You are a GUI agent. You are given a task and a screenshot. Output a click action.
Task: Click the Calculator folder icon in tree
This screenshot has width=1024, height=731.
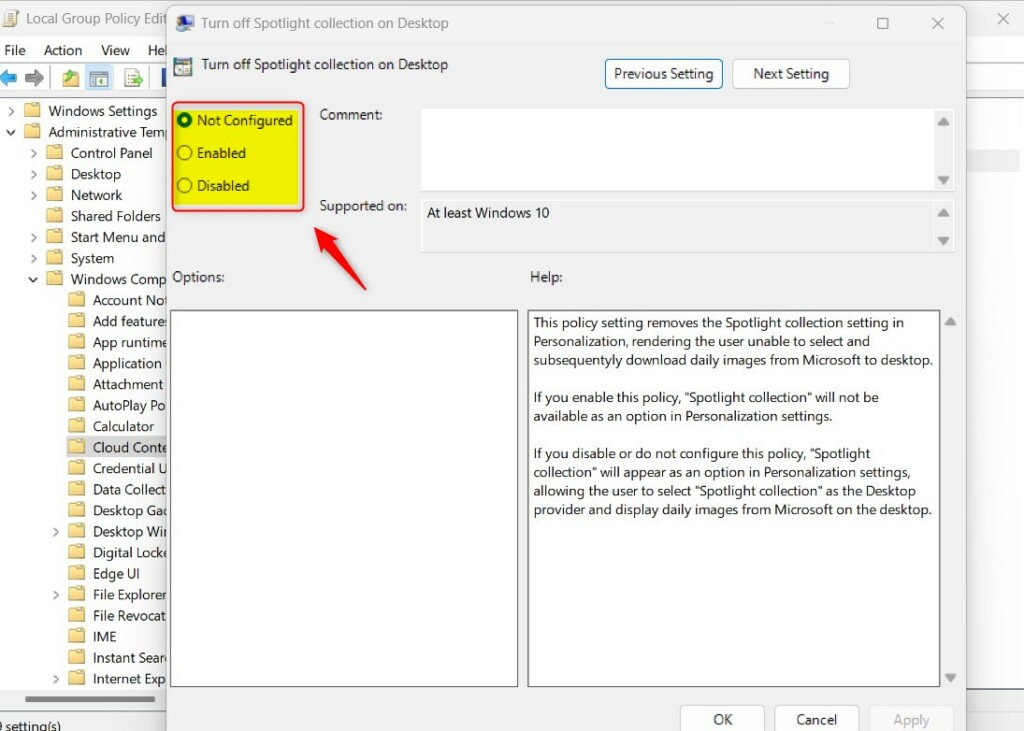pos(77,426)
